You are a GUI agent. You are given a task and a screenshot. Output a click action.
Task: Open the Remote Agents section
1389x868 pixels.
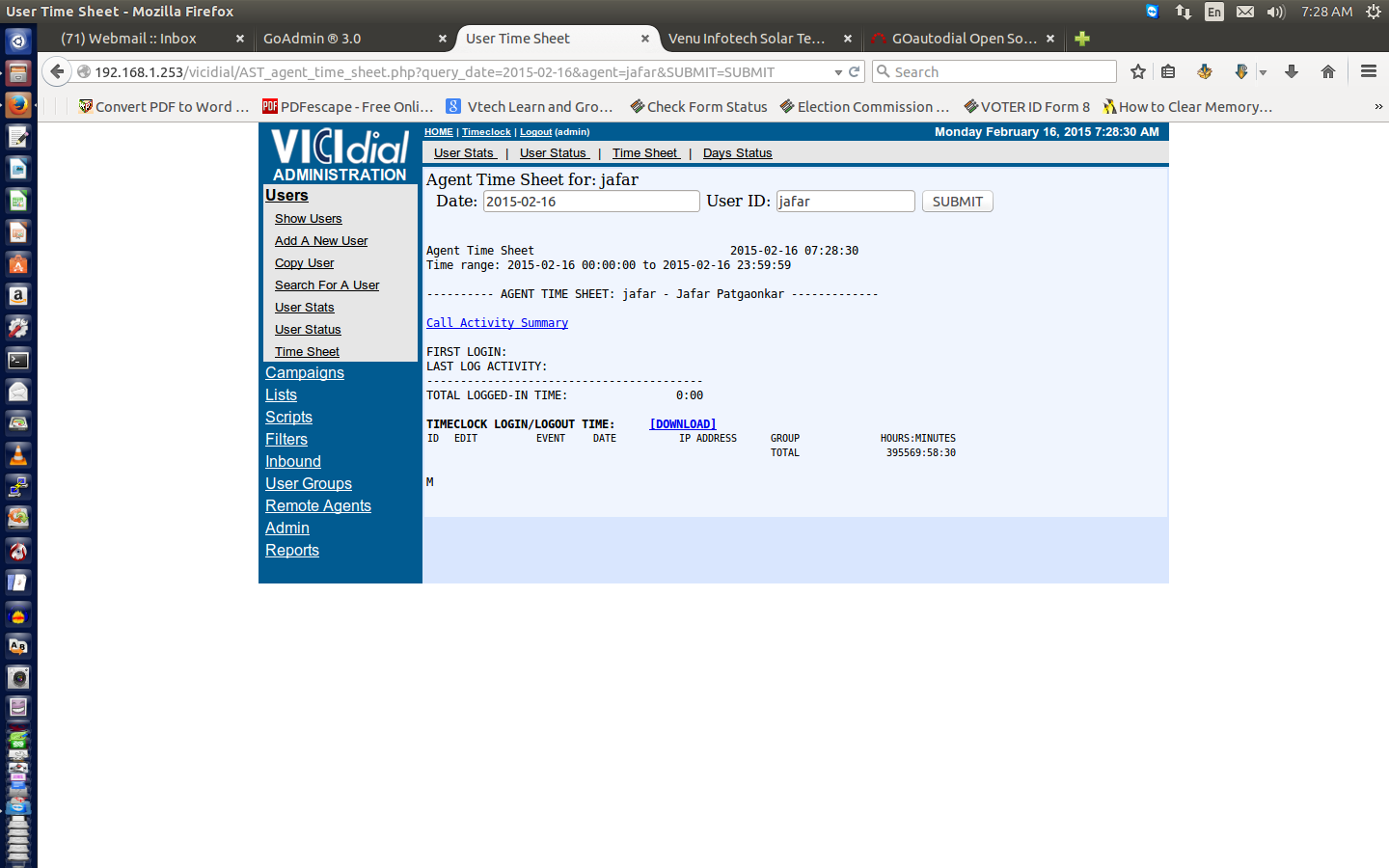[x=318, y=506]
